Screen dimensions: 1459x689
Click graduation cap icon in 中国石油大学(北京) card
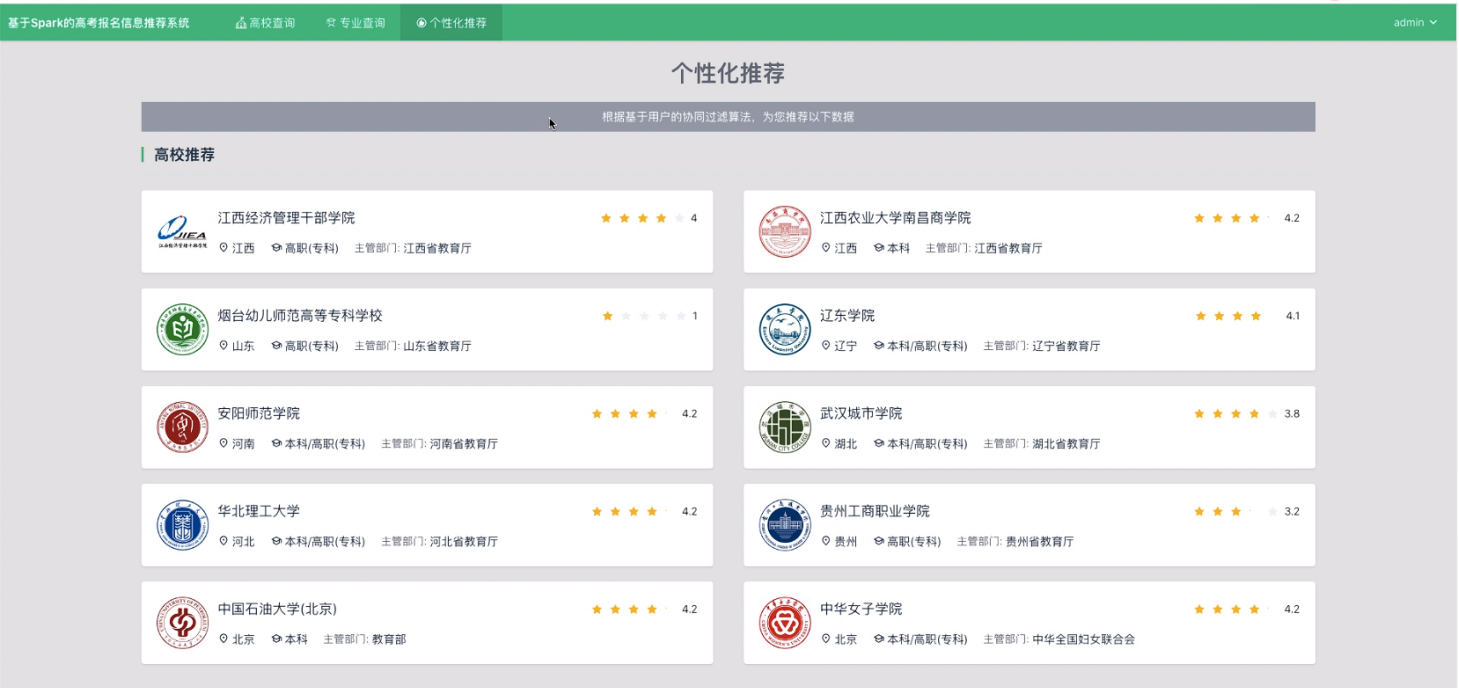tap(276, 640)
